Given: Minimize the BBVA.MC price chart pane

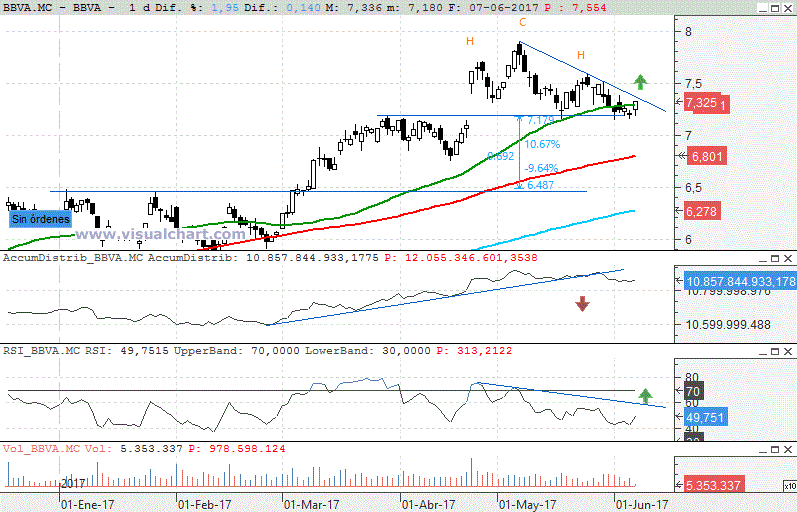Looking at the screenshot, I should click(761, 8).
